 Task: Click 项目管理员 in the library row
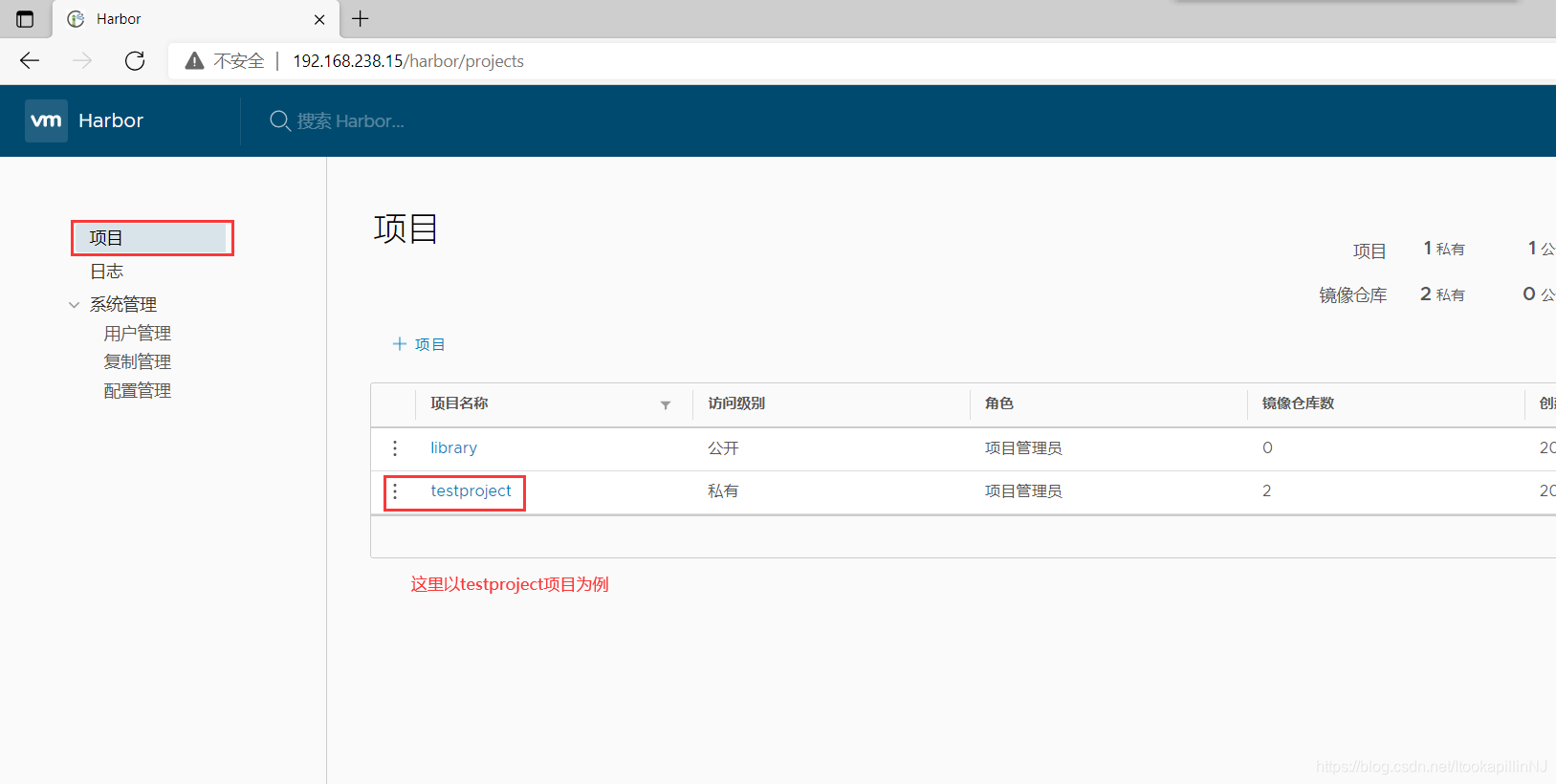click(1023, 448)
